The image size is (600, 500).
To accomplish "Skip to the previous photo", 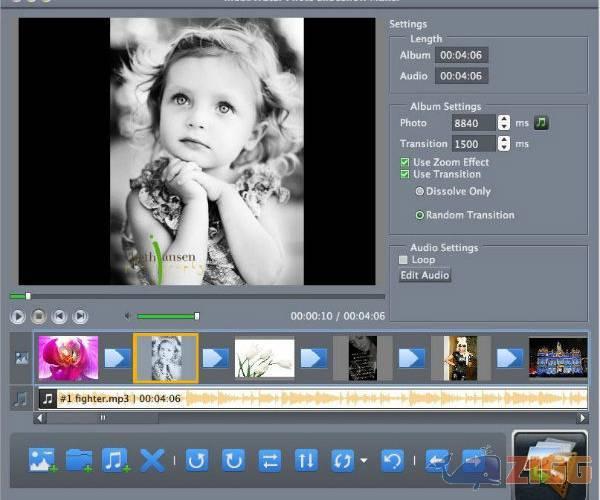I will [59, 316].
